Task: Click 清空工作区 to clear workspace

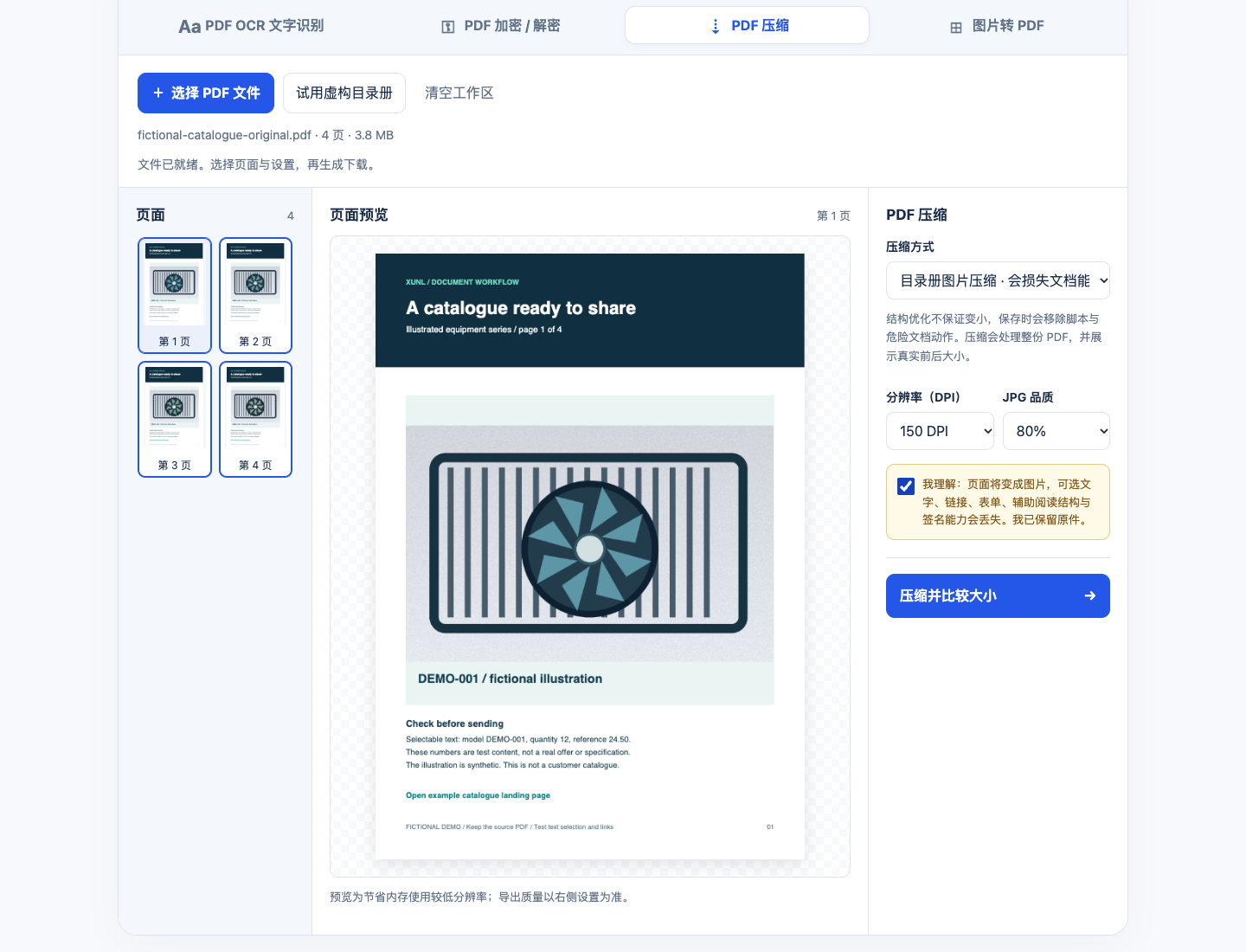Action: (x=459, y=93)
